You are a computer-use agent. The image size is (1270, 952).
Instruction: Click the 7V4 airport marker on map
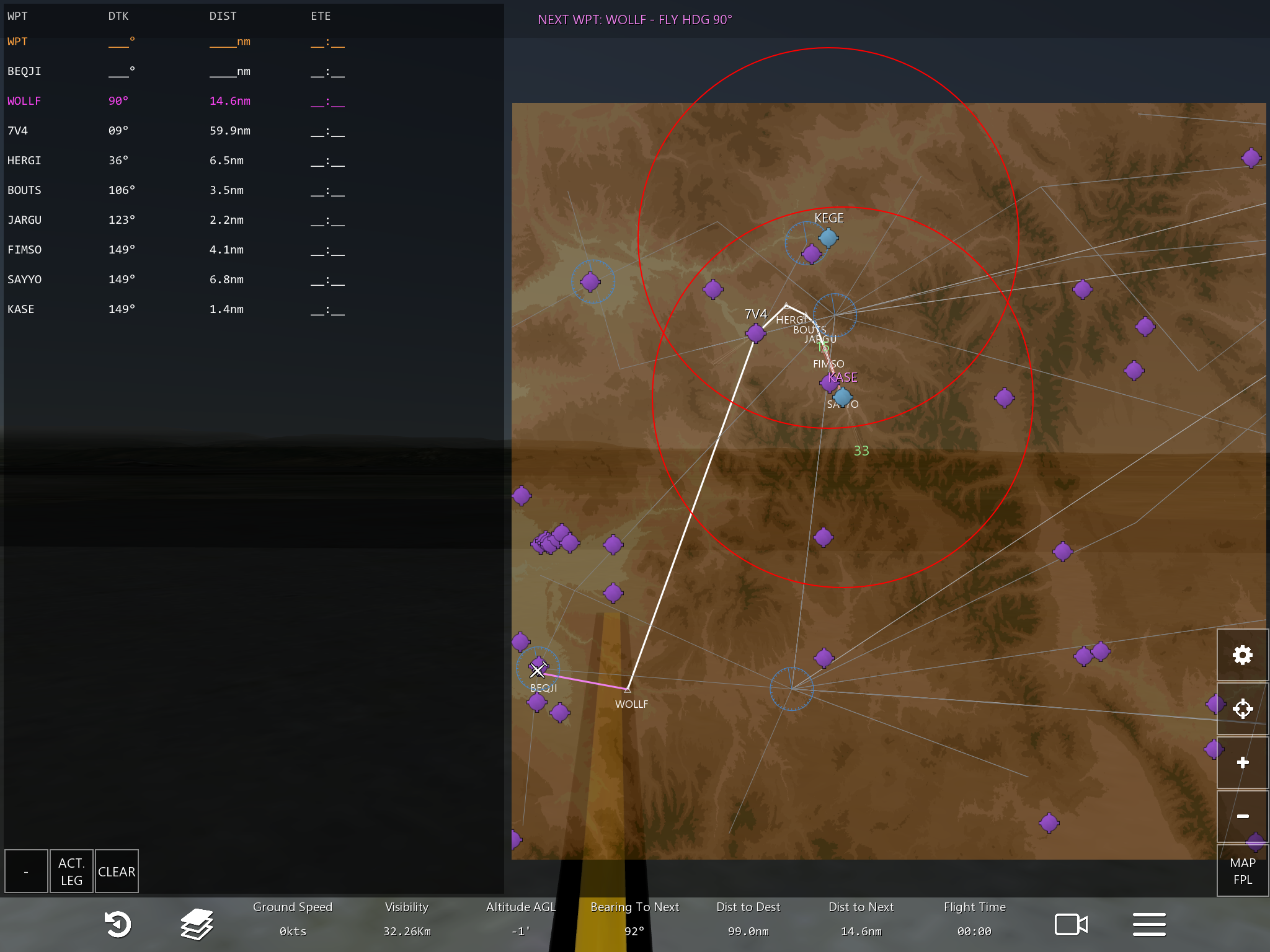[x=755, y=333]
